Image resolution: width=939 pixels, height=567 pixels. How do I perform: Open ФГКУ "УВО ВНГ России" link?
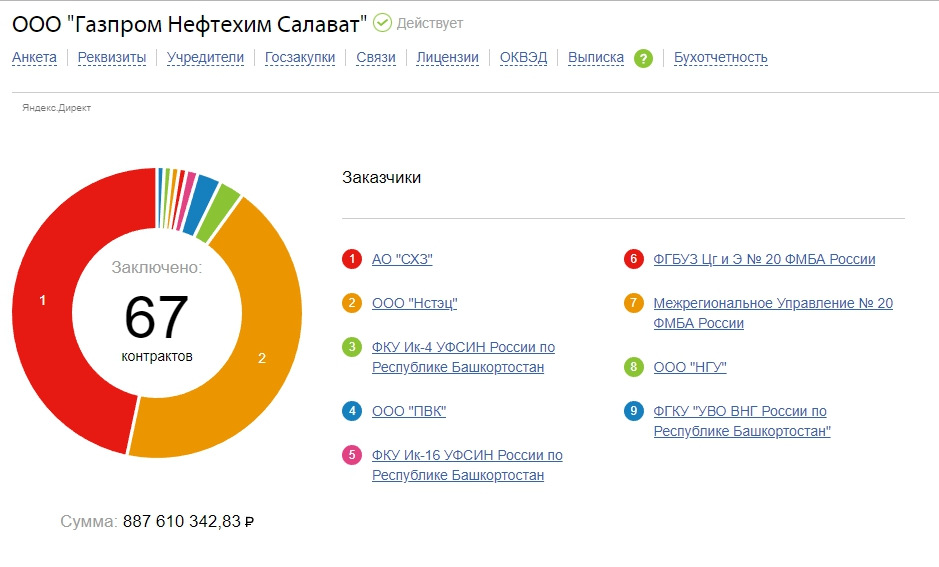click(742, 421)
